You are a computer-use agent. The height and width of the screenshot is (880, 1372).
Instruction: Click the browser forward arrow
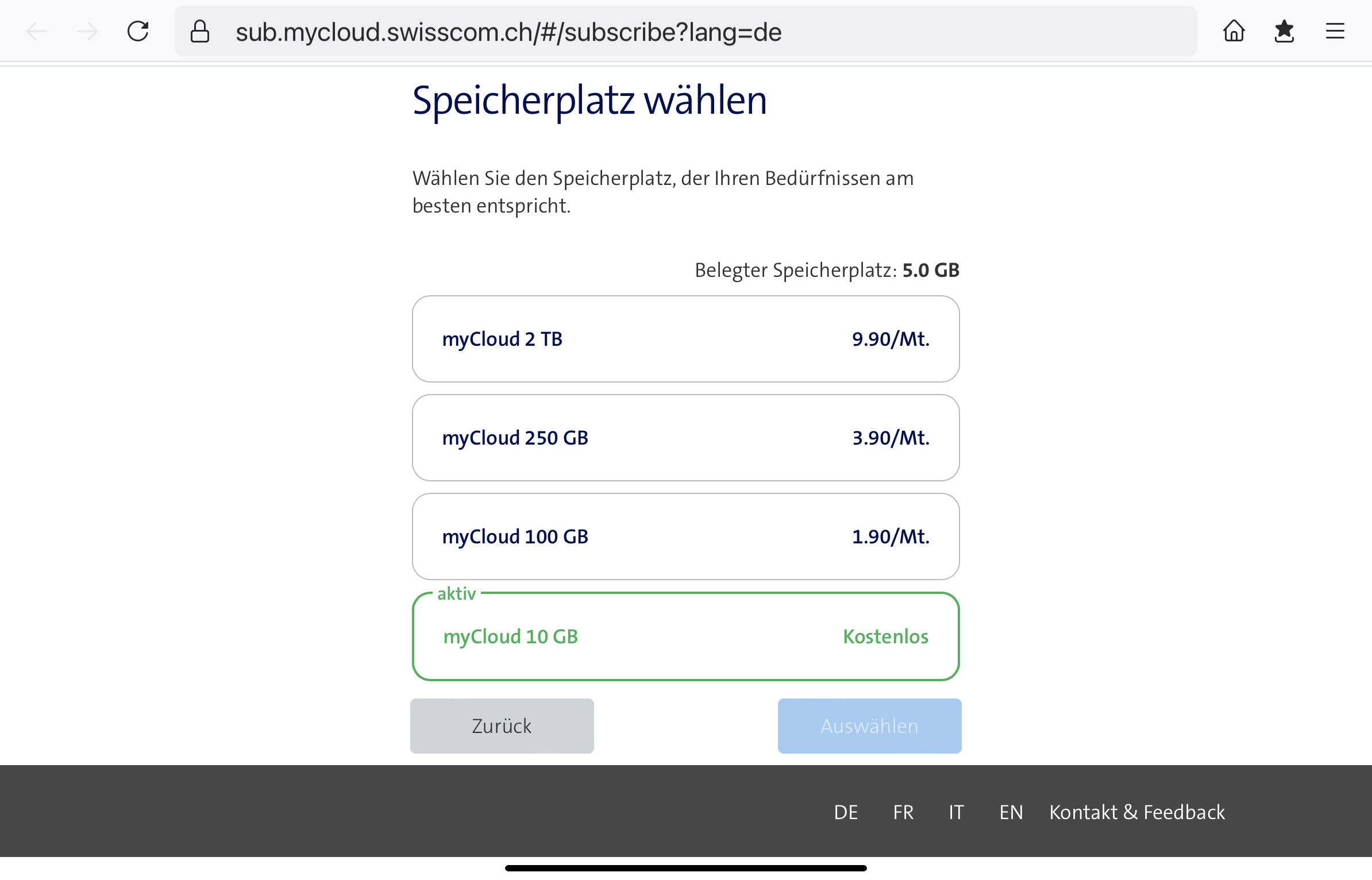coord(87,32)
